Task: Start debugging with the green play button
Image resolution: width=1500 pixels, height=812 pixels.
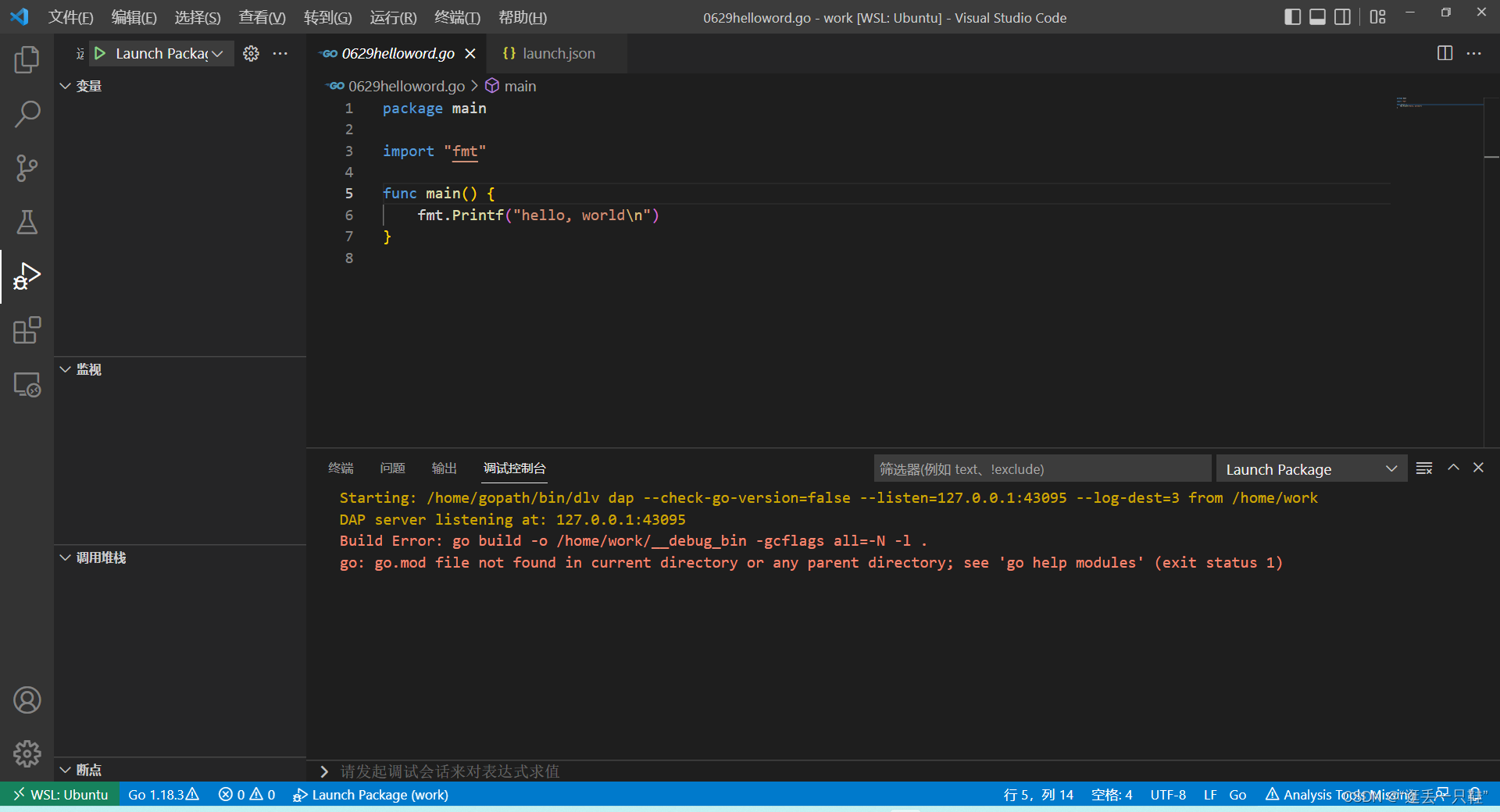Action: [99, 53]
